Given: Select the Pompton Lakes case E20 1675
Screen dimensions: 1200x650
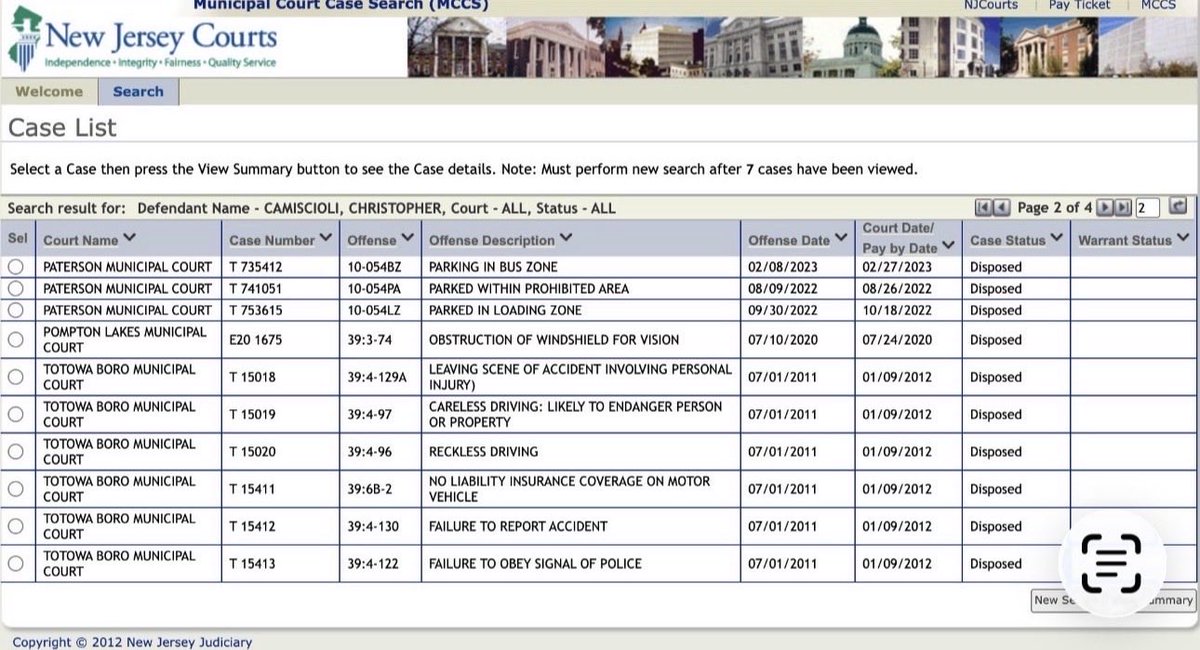Looking at the screenshot, I should pyautogui.click(x=15, y=340).
